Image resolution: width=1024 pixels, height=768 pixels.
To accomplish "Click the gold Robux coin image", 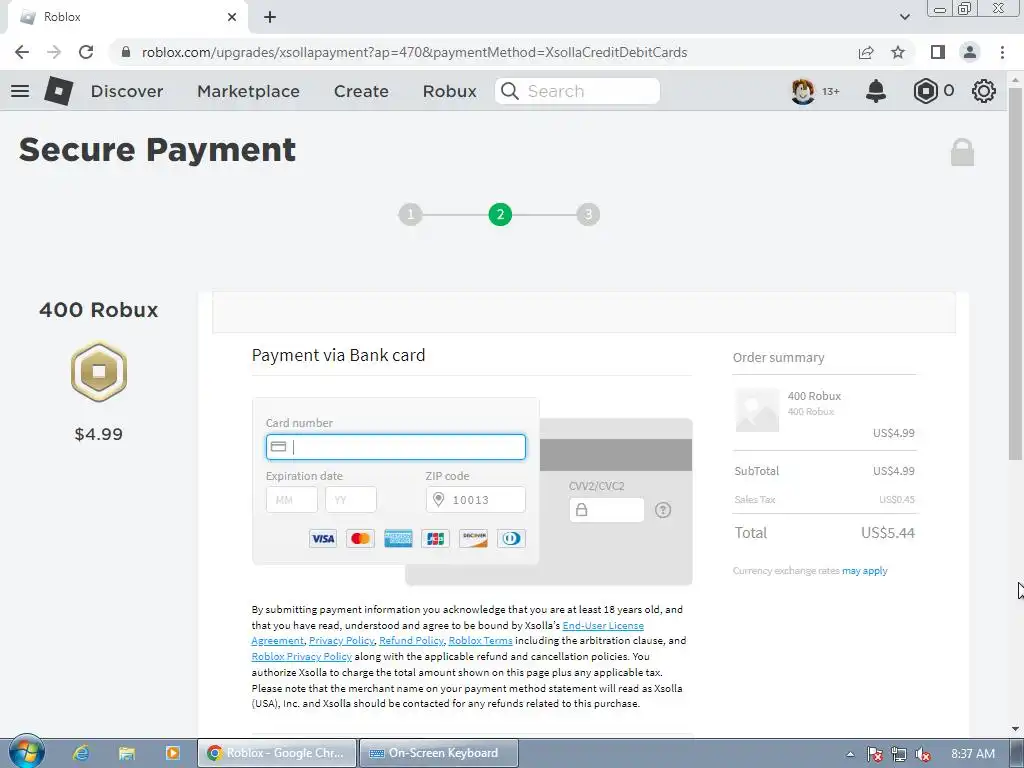I will [99, 372].
